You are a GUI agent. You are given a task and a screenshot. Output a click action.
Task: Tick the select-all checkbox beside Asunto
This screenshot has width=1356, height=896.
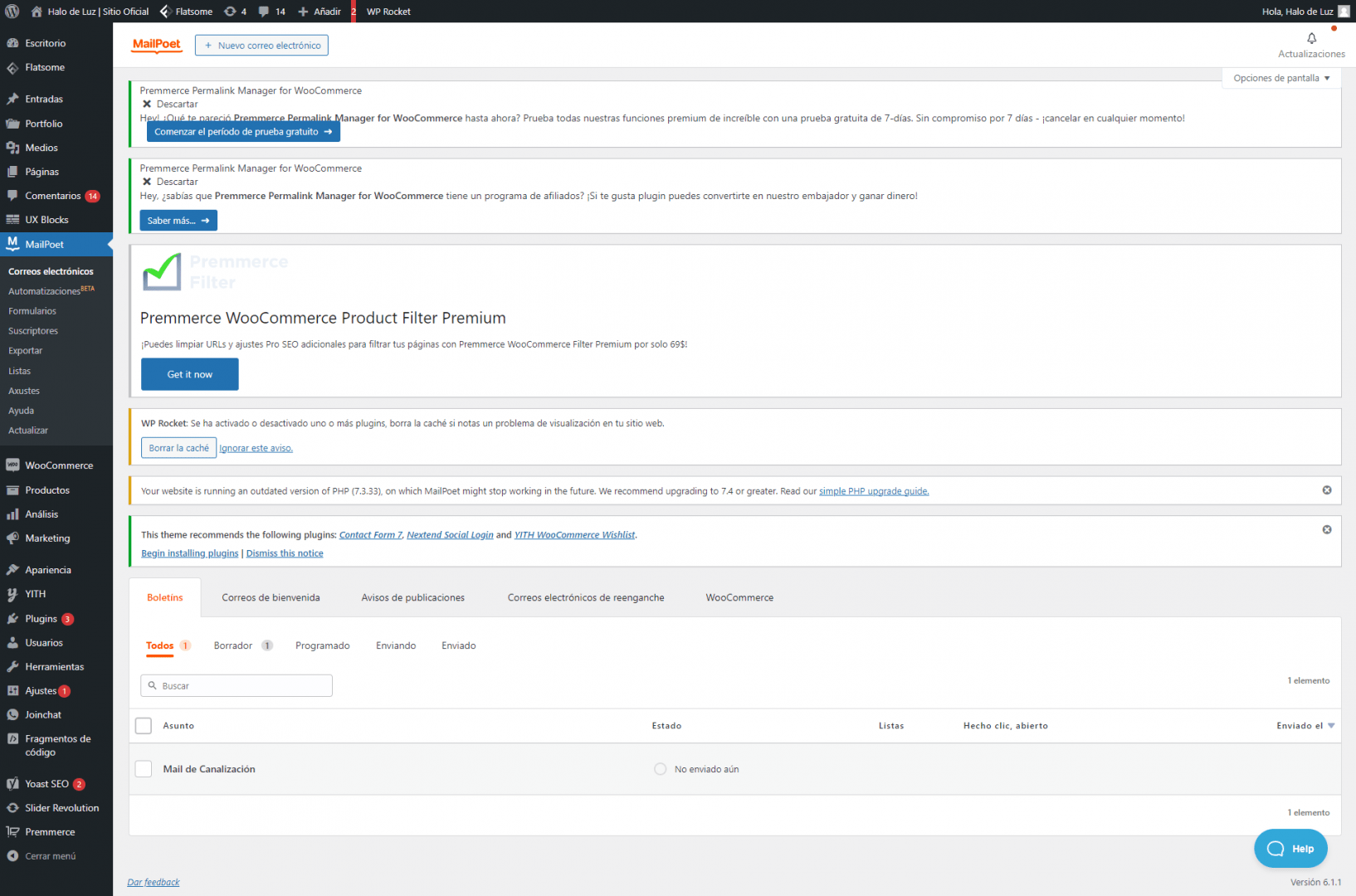tap(144, 726)
